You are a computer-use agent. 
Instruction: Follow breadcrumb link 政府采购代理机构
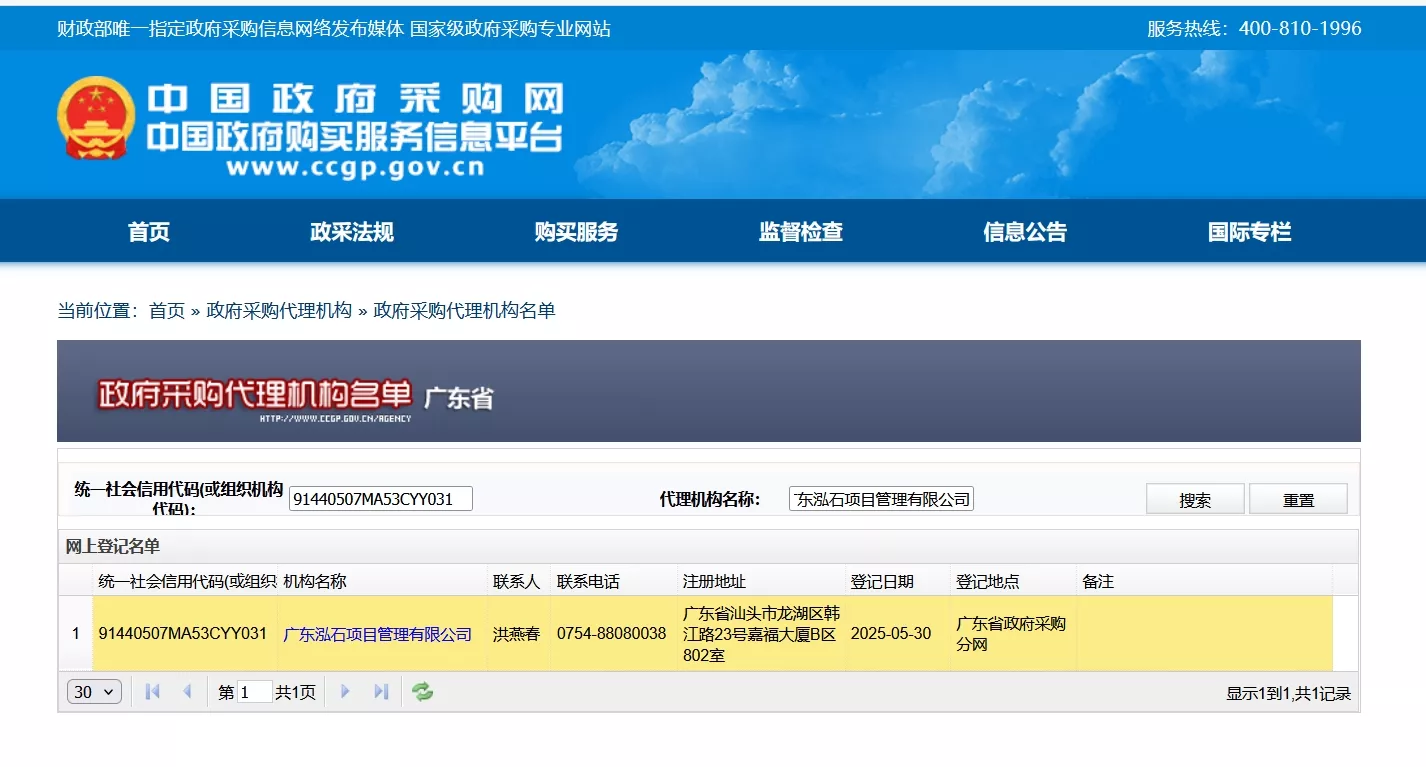[x=279, y=311]
